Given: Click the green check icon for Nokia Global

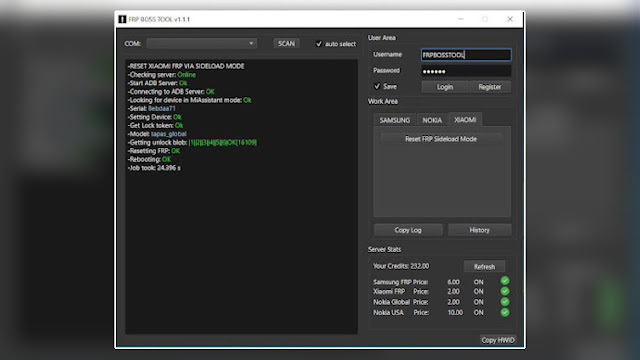Looking at the screenshot, I should pyautogui.click(x=505, y=302).
